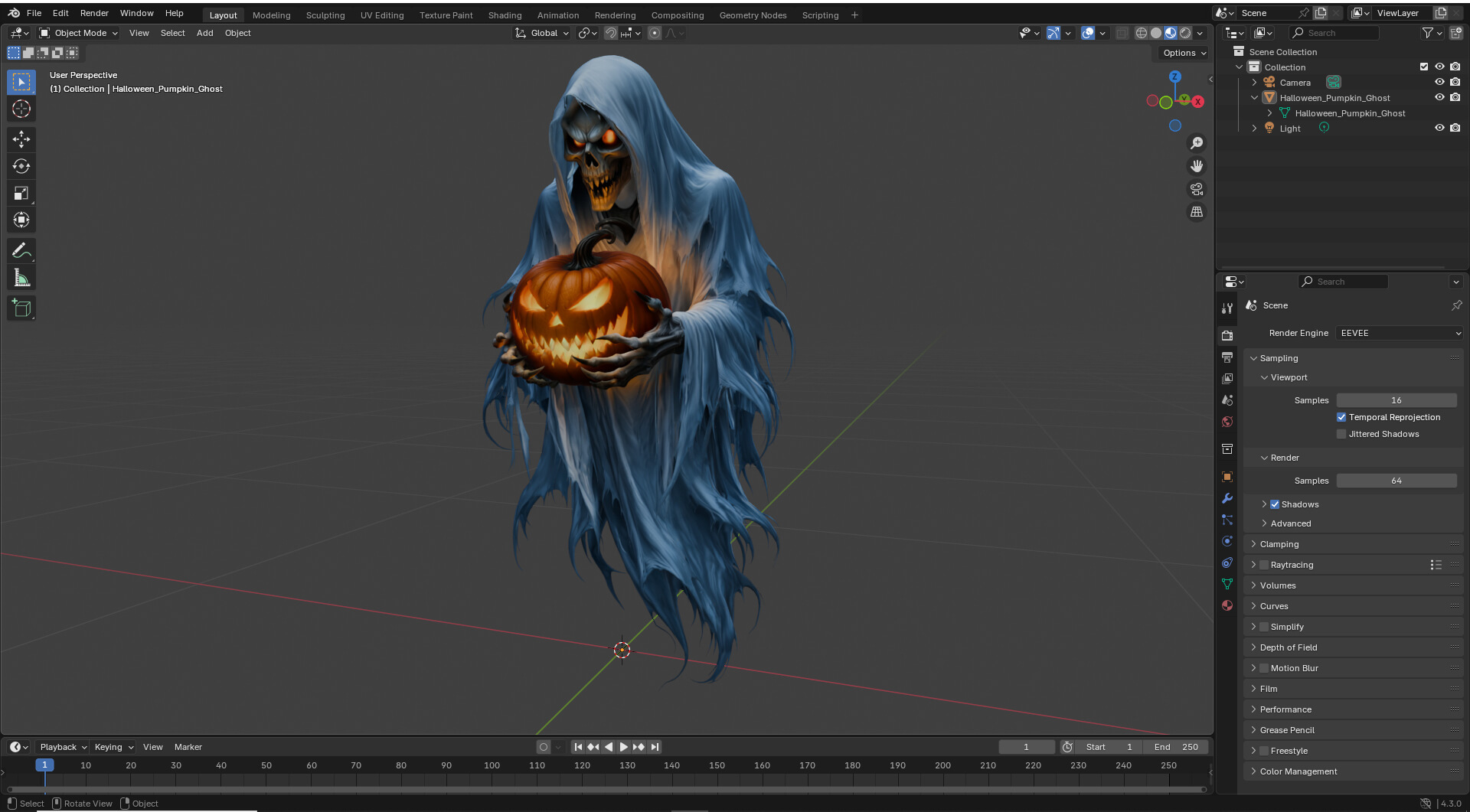Toggle the Shadows checkbox

pos(1275,504)
